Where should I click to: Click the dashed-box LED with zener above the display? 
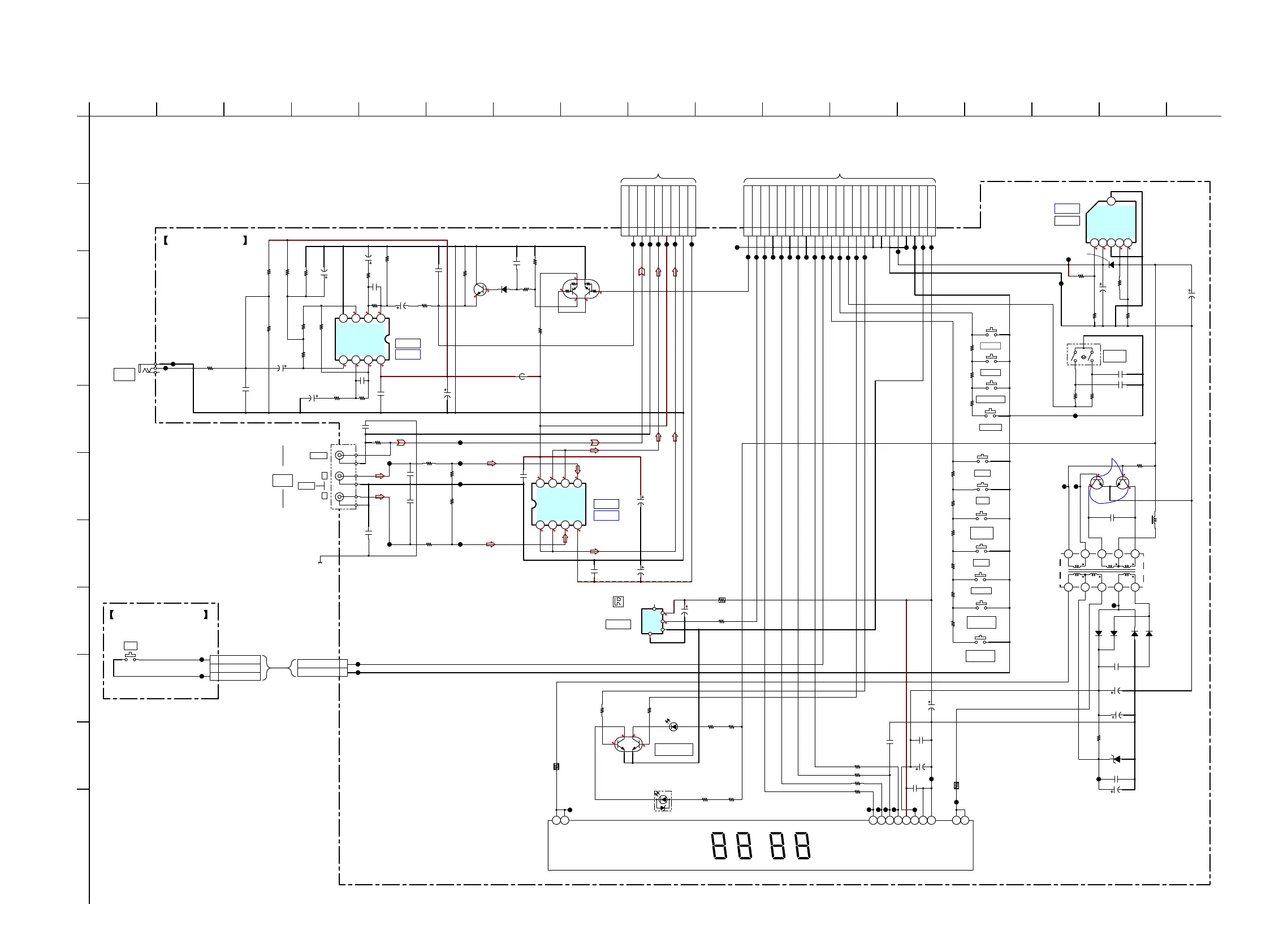663,800
